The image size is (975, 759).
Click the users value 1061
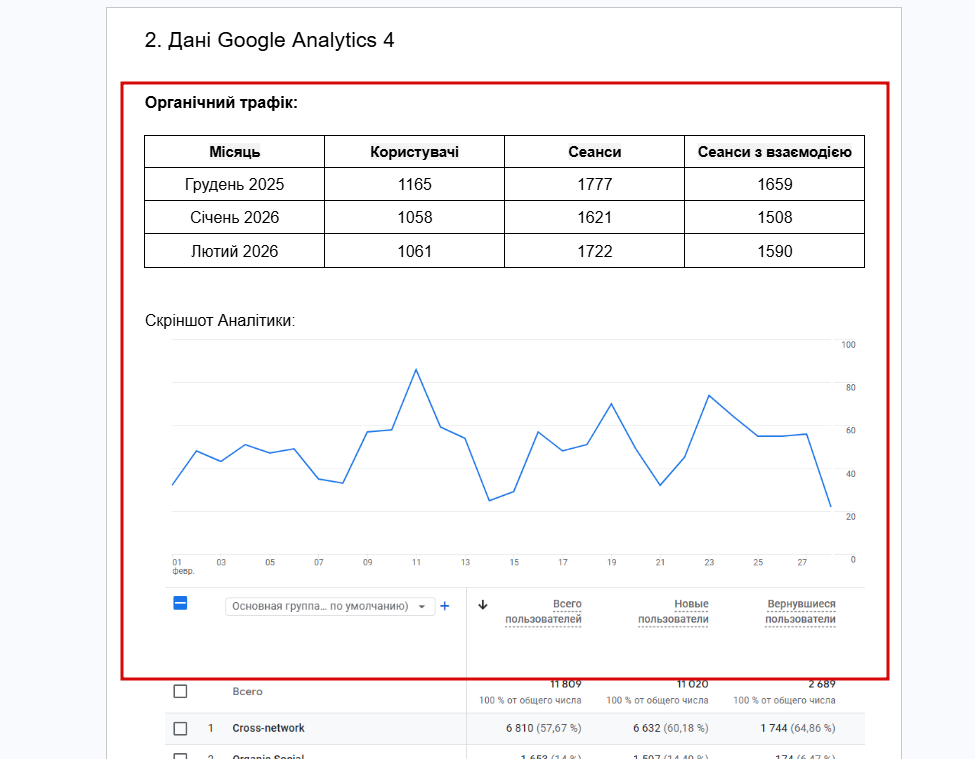415,251
